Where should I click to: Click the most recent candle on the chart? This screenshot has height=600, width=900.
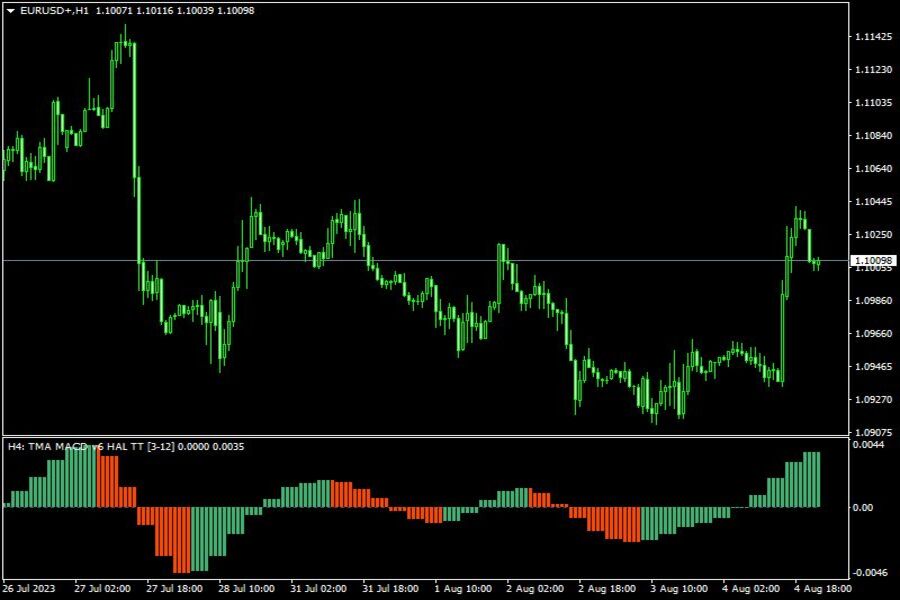point(817,263)
